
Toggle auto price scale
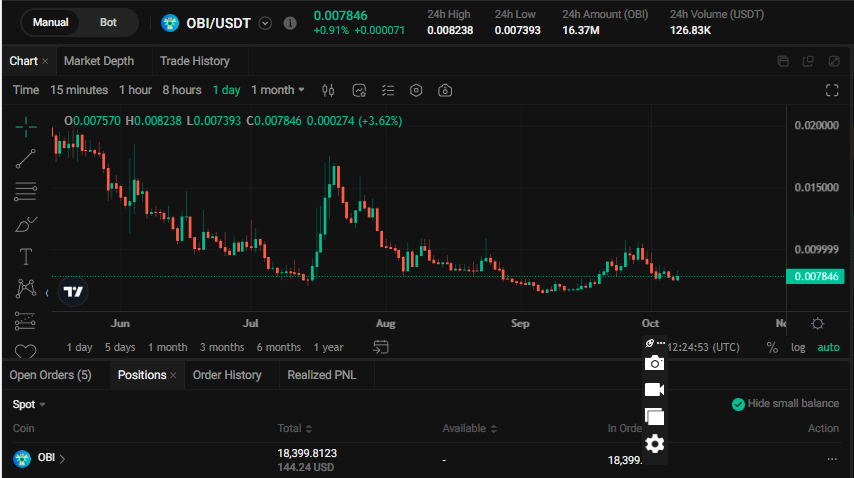click(x=828, y=347)
